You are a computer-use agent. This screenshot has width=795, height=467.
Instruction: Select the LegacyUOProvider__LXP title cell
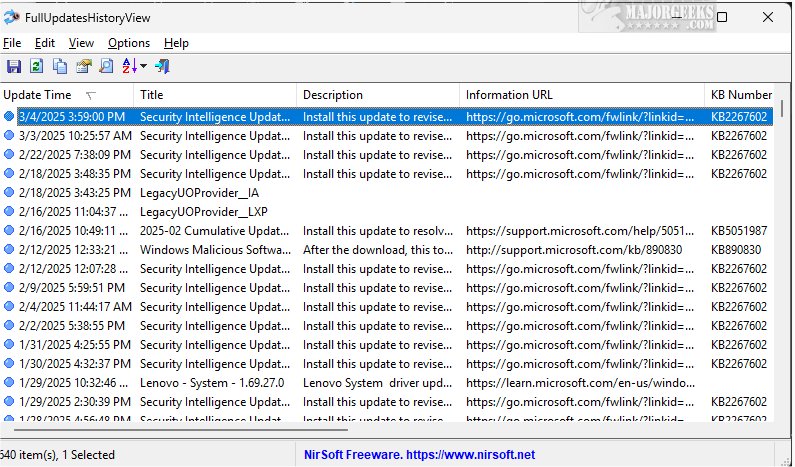coord(204,211)
